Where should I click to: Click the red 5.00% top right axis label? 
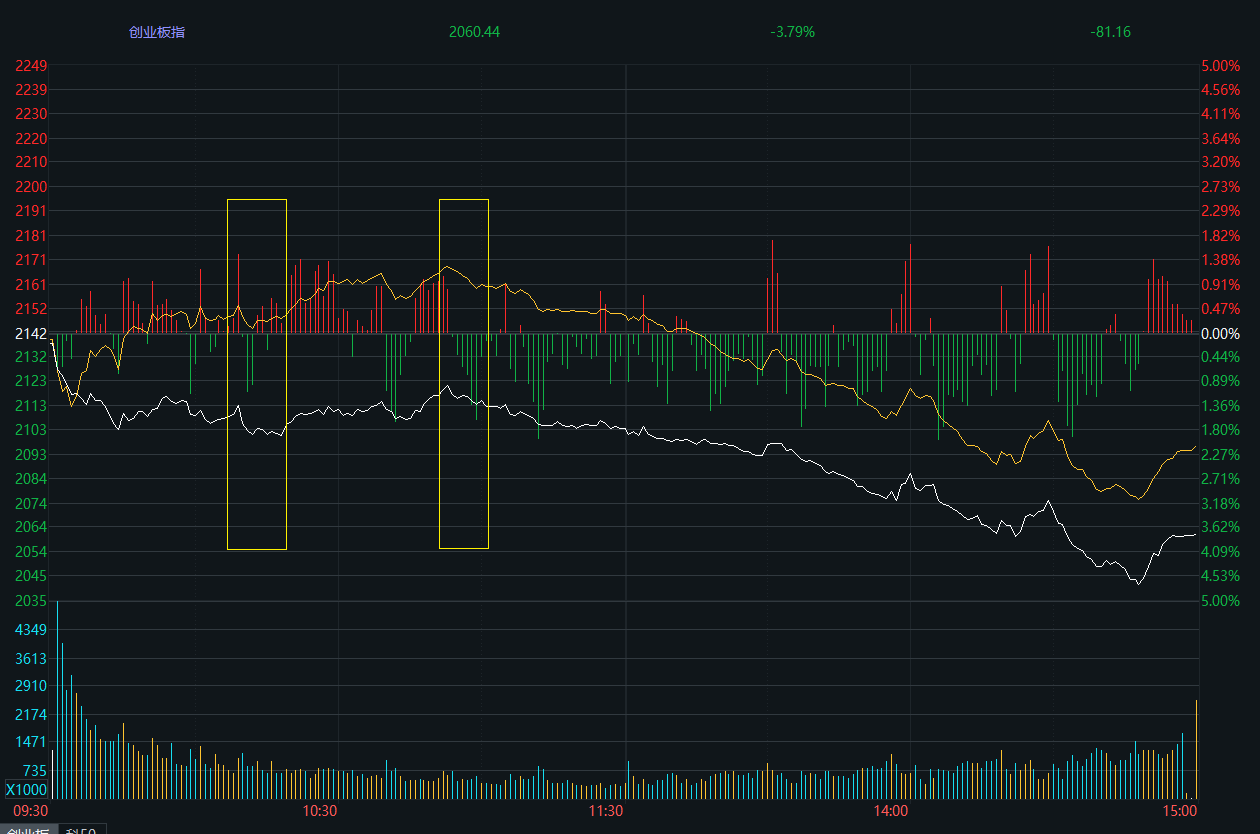click(1220, 66)
